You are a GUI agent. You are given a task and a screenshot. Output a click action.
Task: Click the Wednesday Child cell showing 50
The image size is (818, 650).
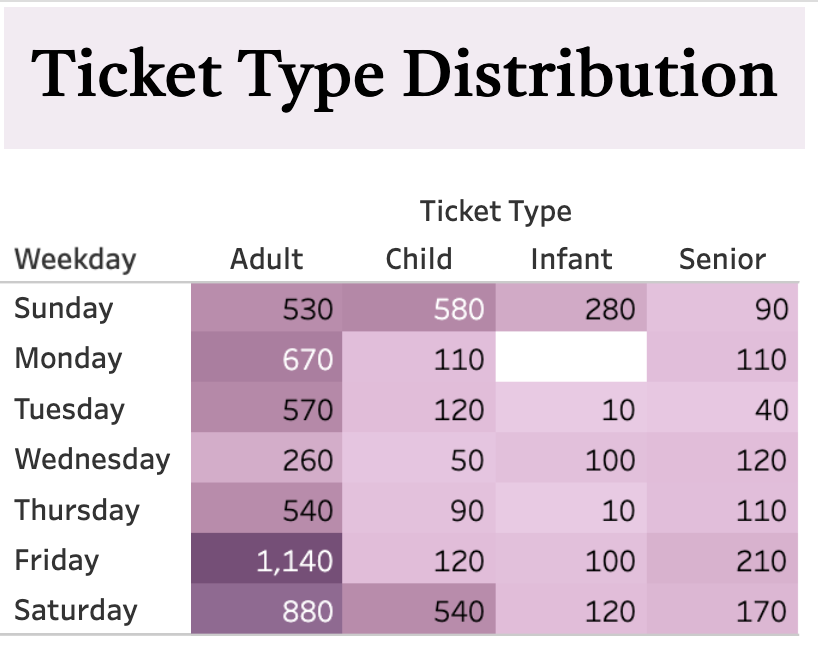419,458
